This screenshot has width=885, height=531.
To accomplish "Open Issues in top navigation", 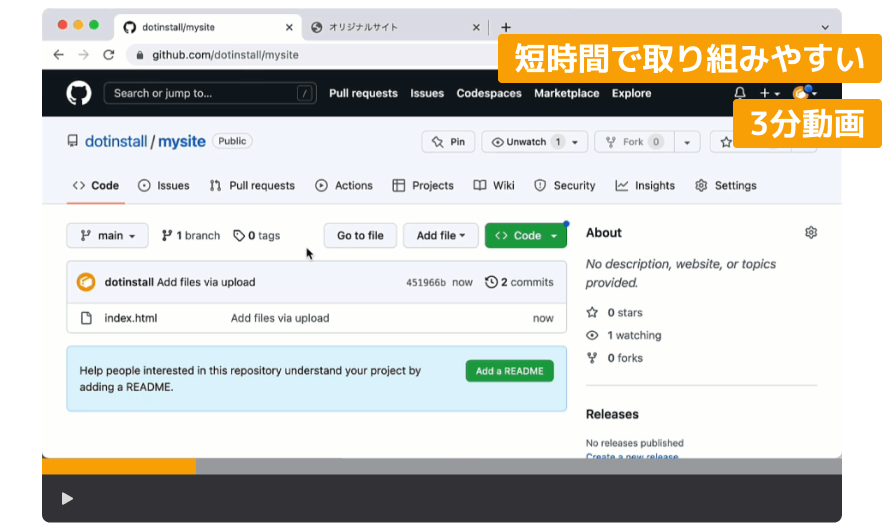I will [427, 93].
